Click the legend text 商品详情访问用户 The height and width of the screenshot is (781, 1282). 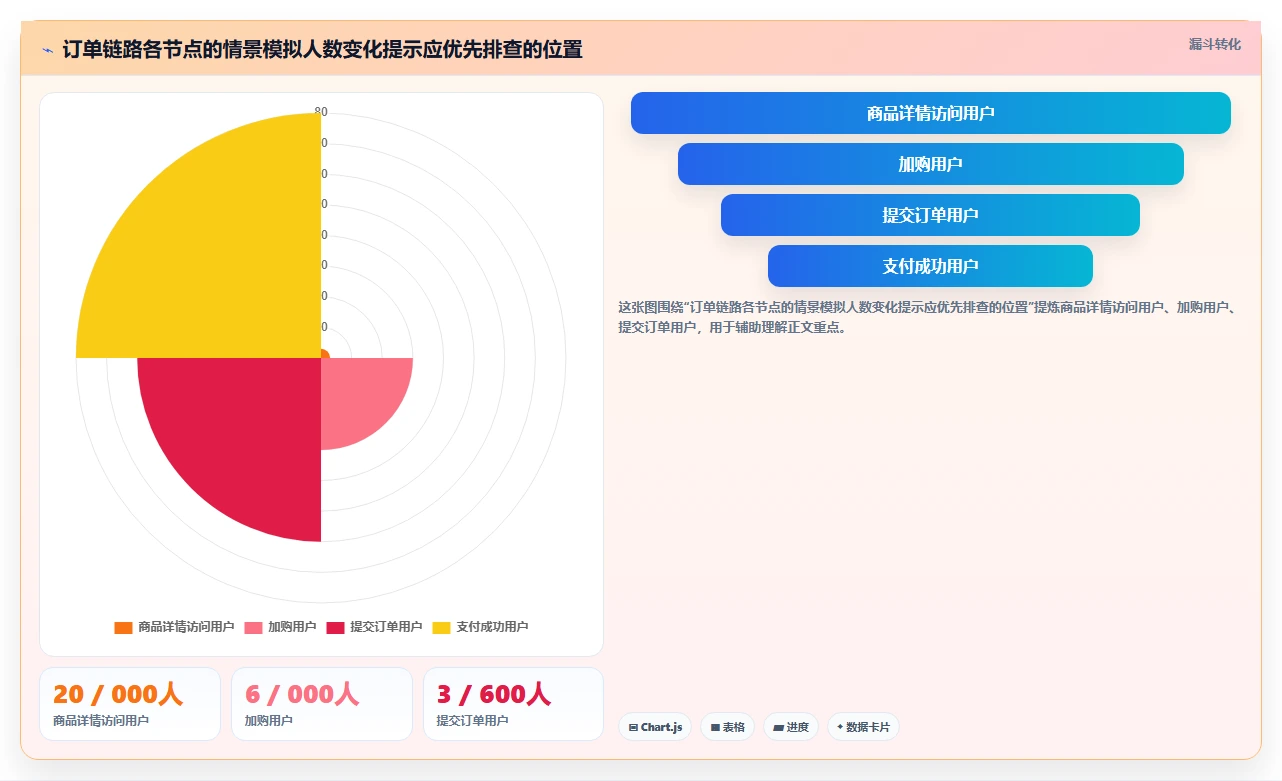[186, 627]
